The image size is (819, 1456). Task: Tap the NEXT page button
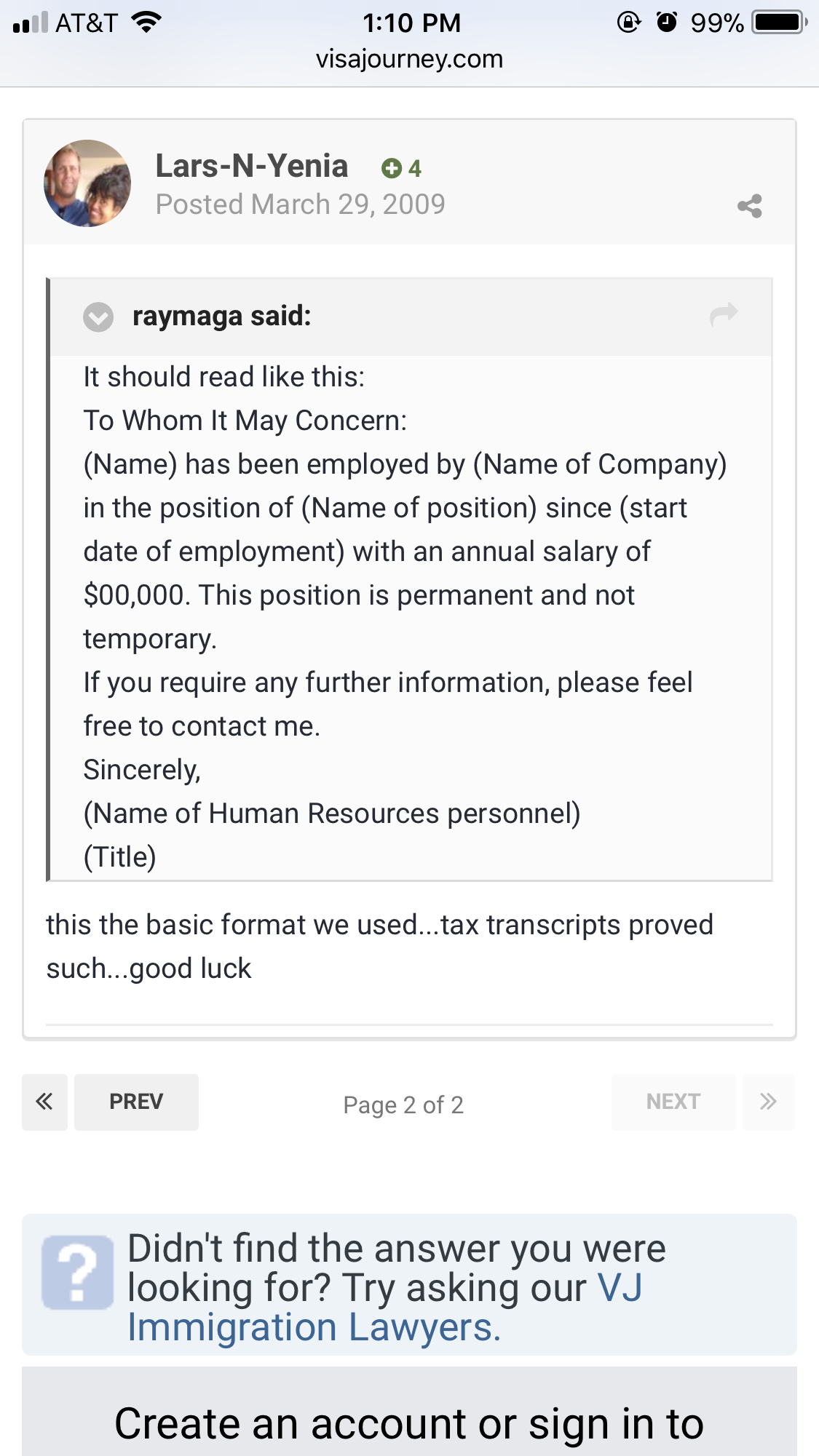pyautogui.click(x=673, y=1102)
